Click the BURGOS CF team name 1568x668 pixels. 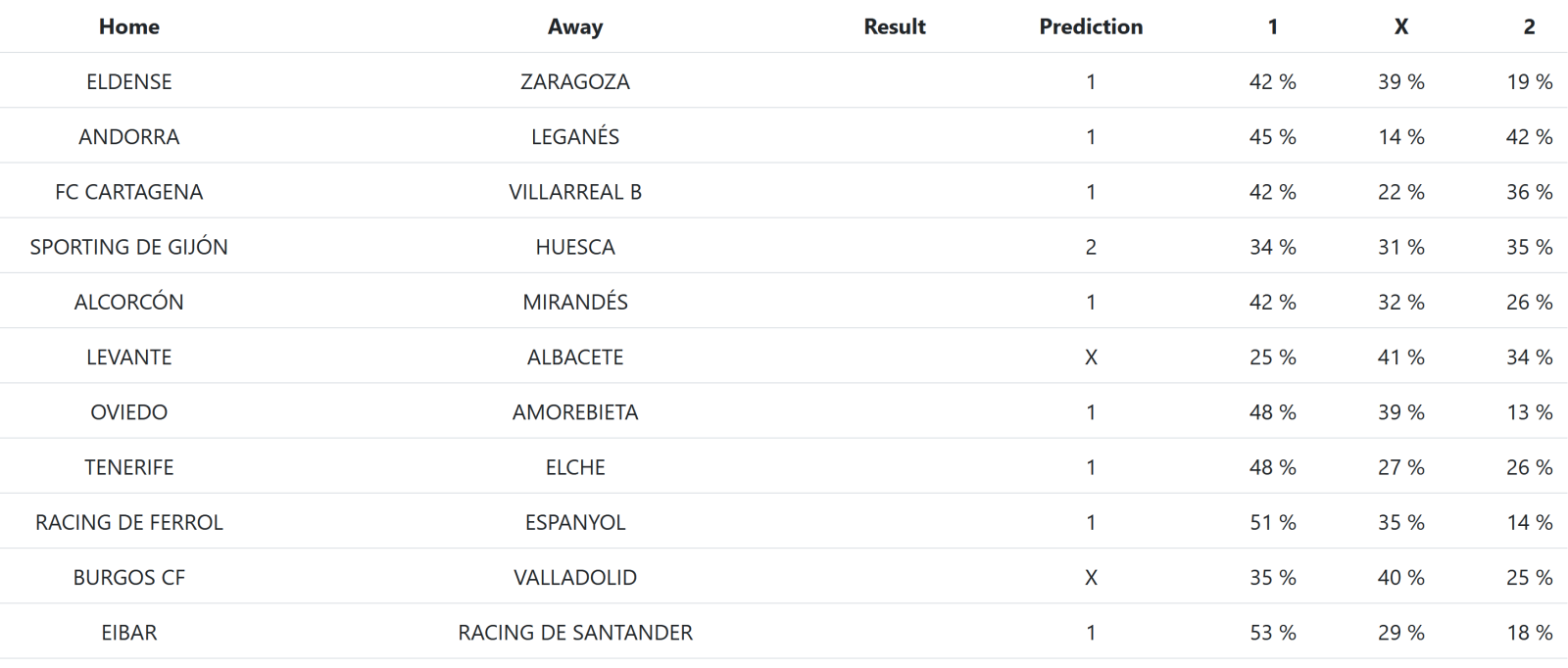point(128,578)
